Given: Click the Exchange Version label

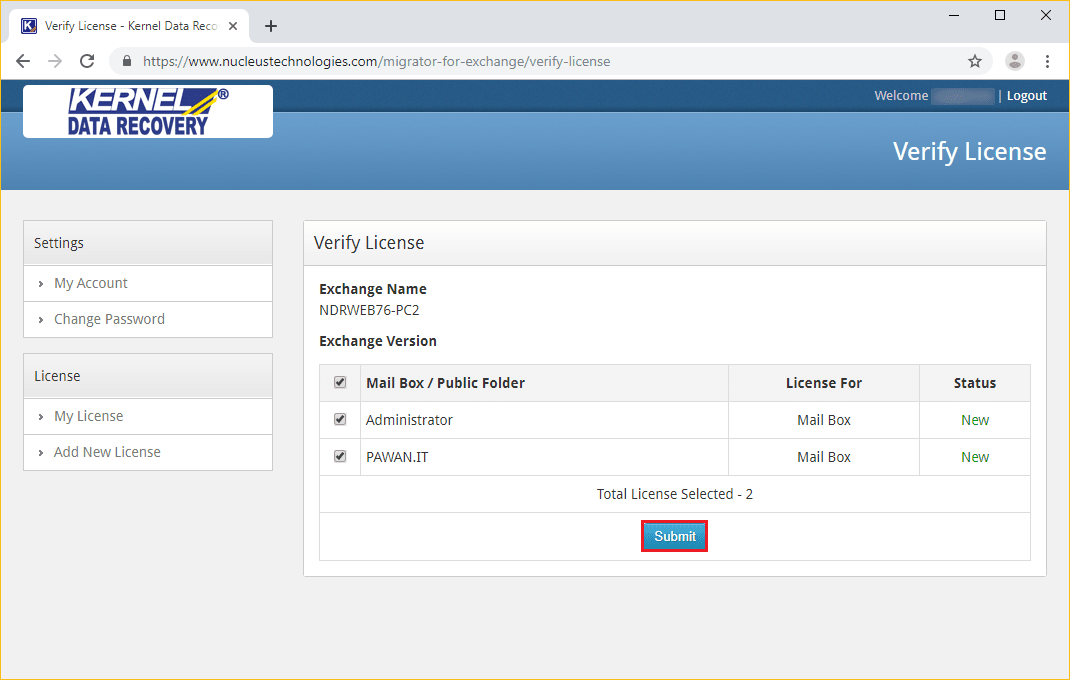Looking at the screenshot, I should (378, 341).
